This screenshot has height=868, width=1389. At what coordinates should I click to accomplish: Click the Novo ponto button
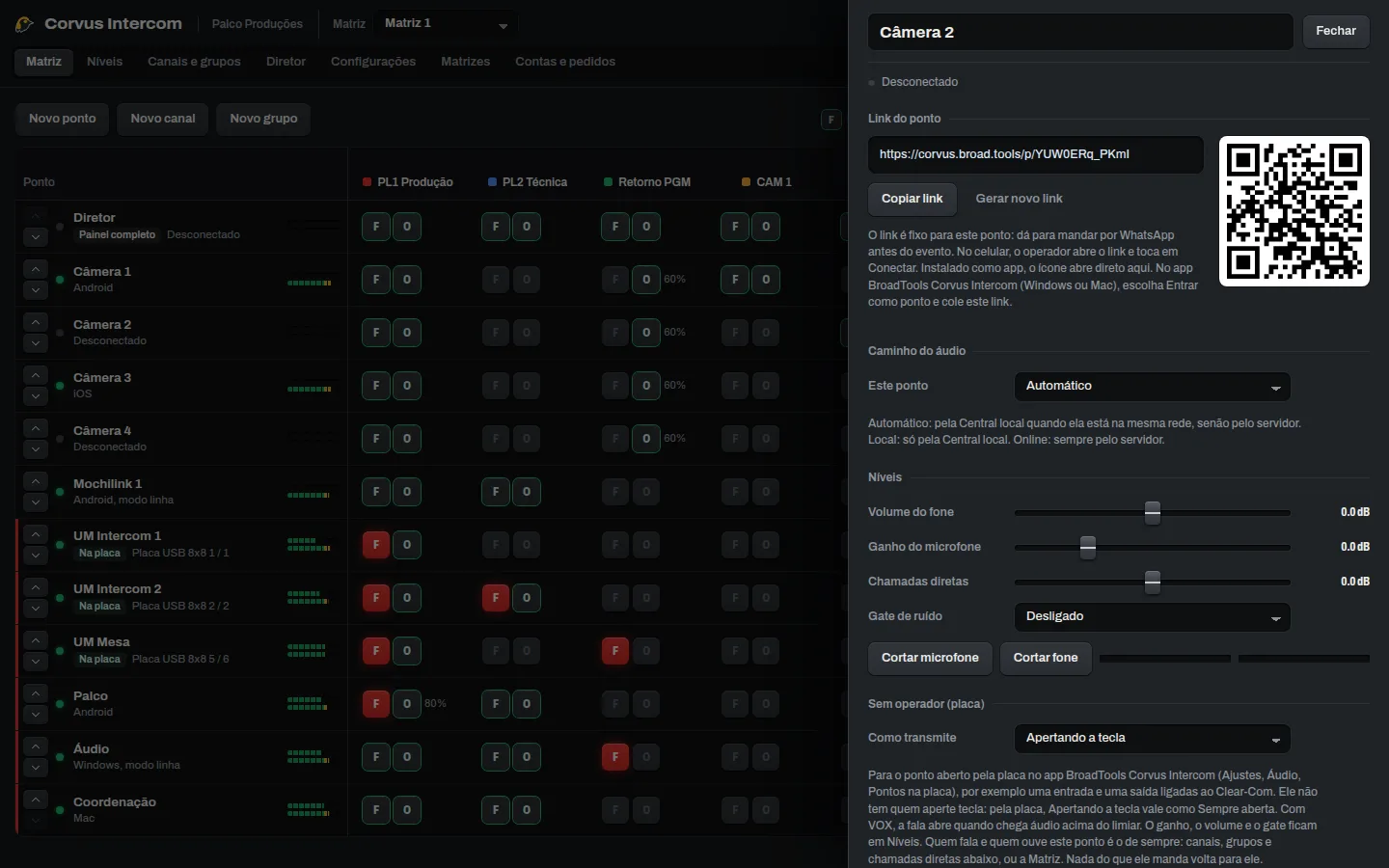pyautogui.click(x=63, y=119)
